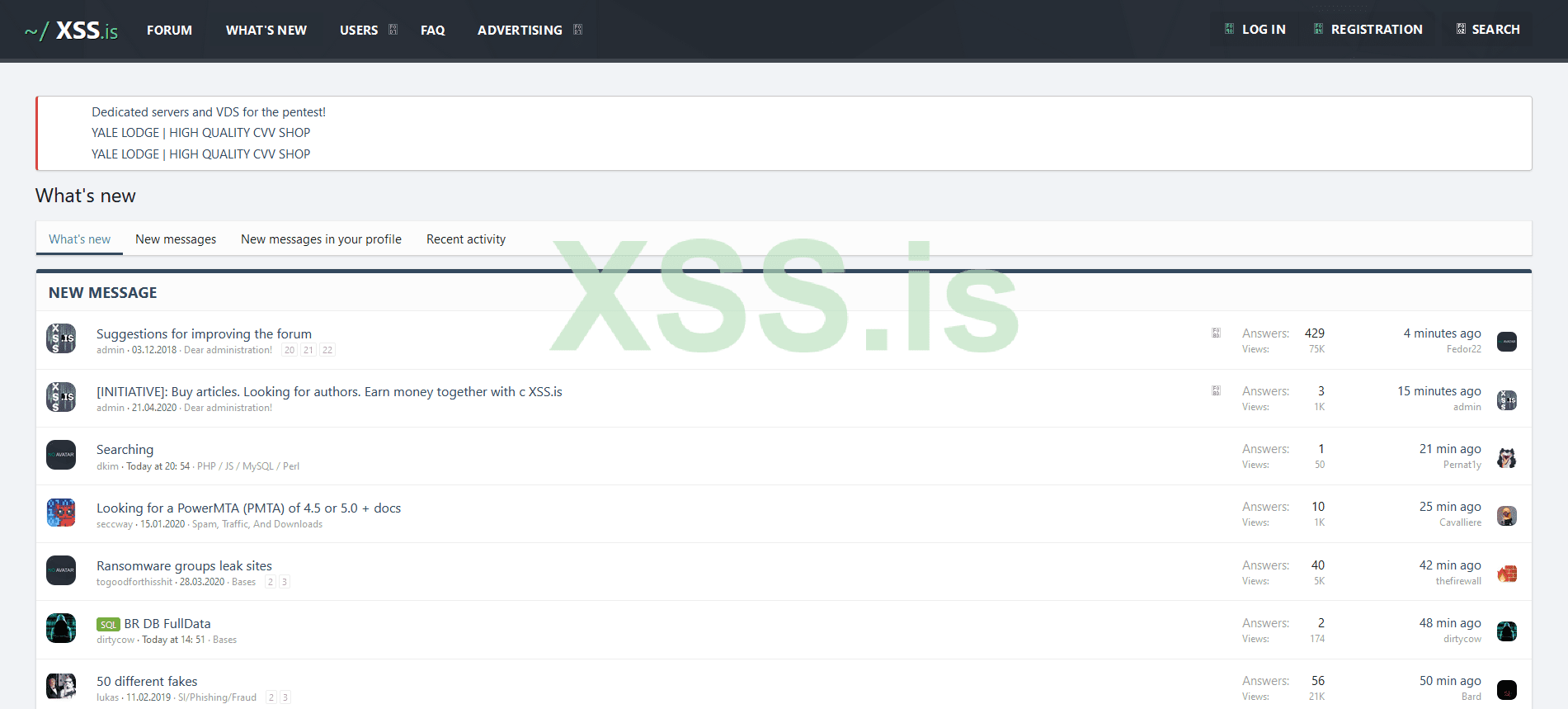Click the thefirewall username link
The image size is (1568, 709).
coord(1458,581)
